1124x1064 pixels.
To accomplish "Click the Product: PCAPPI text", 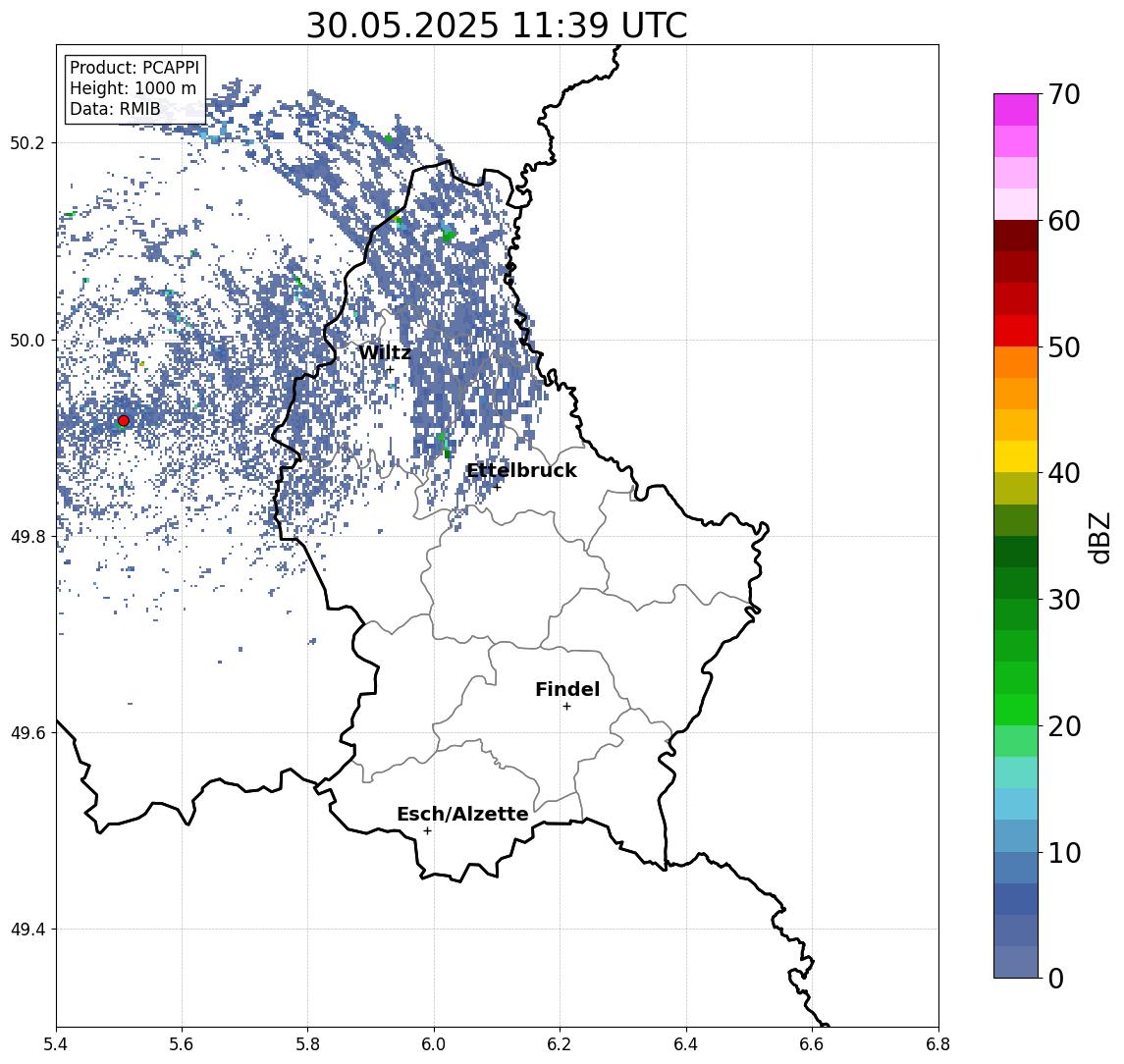I will pos(134,68).
